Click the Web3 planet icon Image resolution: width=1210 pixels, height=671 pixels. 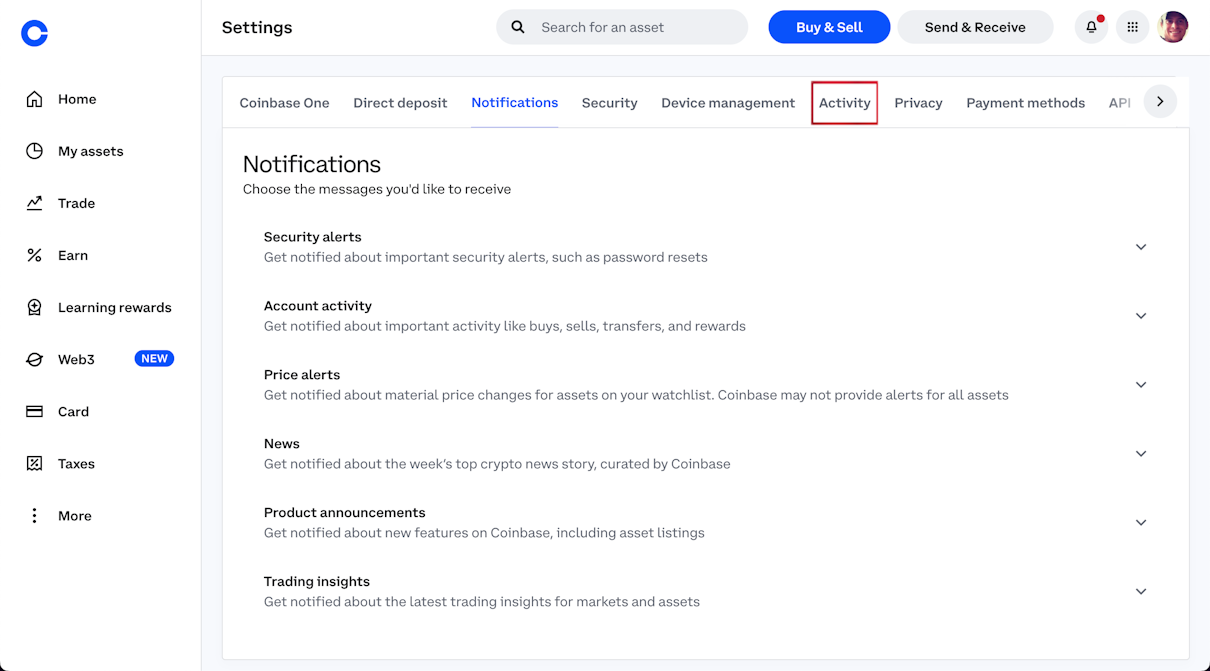pos(34,359)
